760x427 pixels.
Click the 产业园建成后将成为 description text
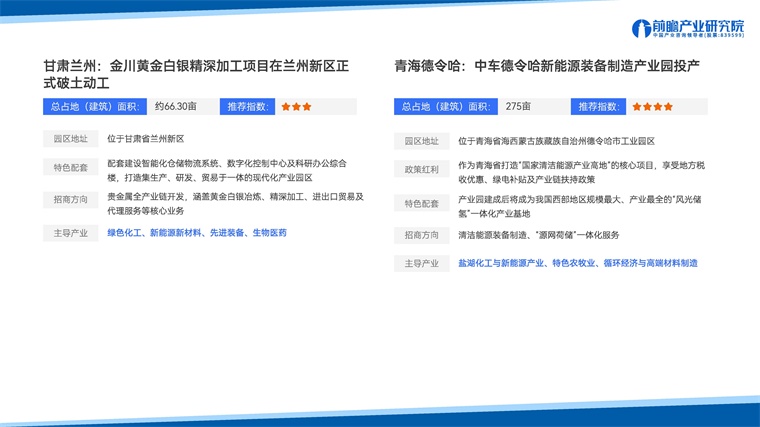tap(580, 206)
